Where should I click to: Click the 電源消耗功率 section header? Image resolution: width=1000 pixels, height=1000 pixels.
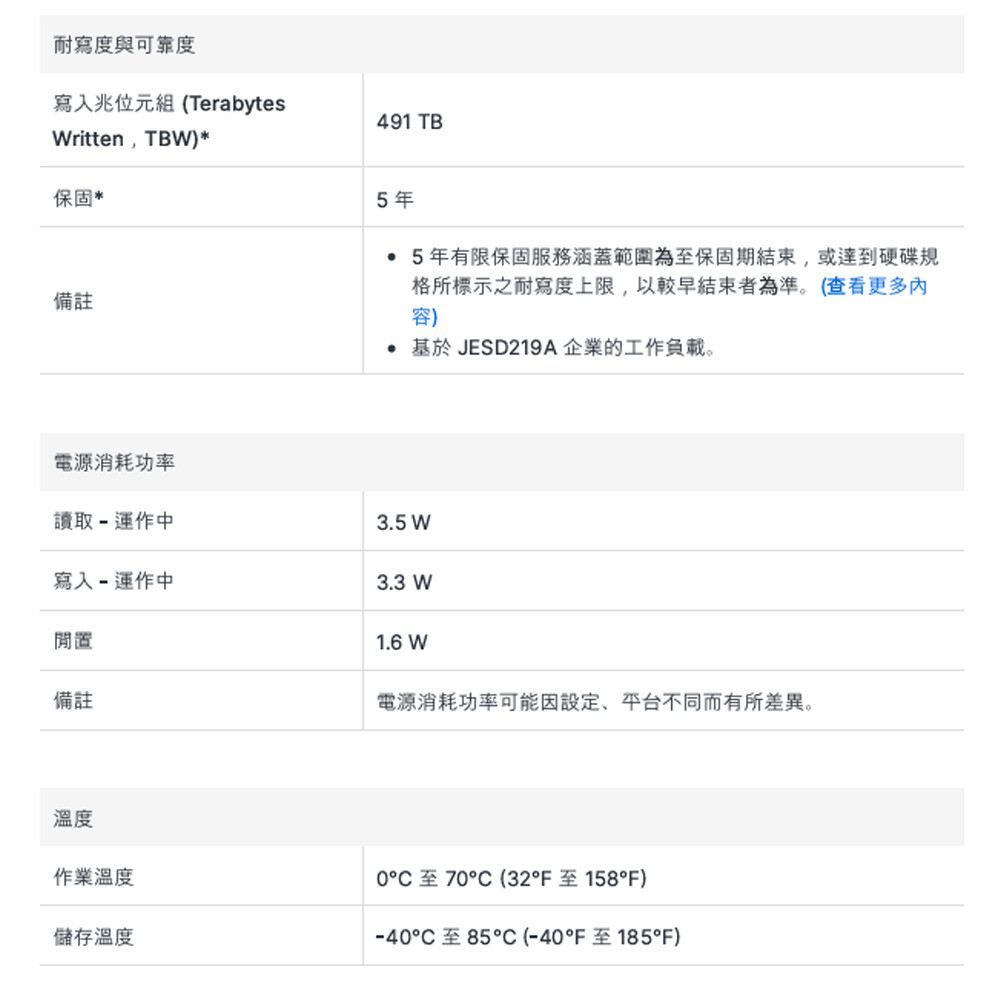coord(114,463)
